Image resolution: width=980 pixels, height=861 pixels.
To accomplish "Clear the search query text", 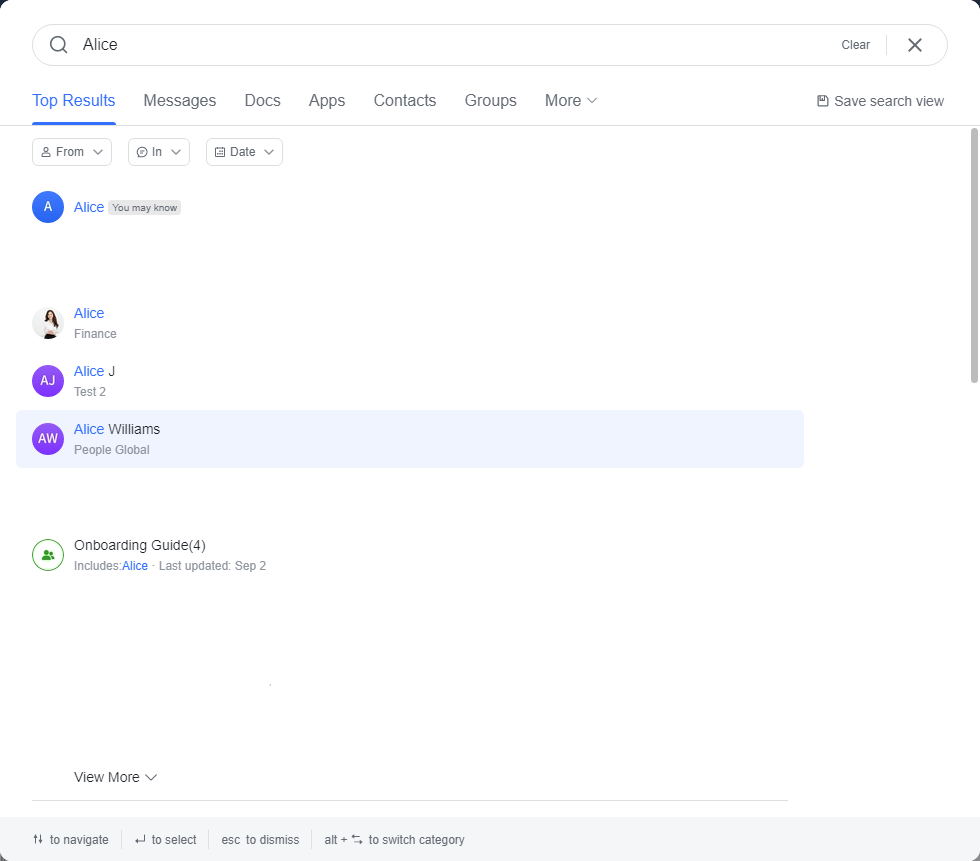I will [x=855, y=45].
